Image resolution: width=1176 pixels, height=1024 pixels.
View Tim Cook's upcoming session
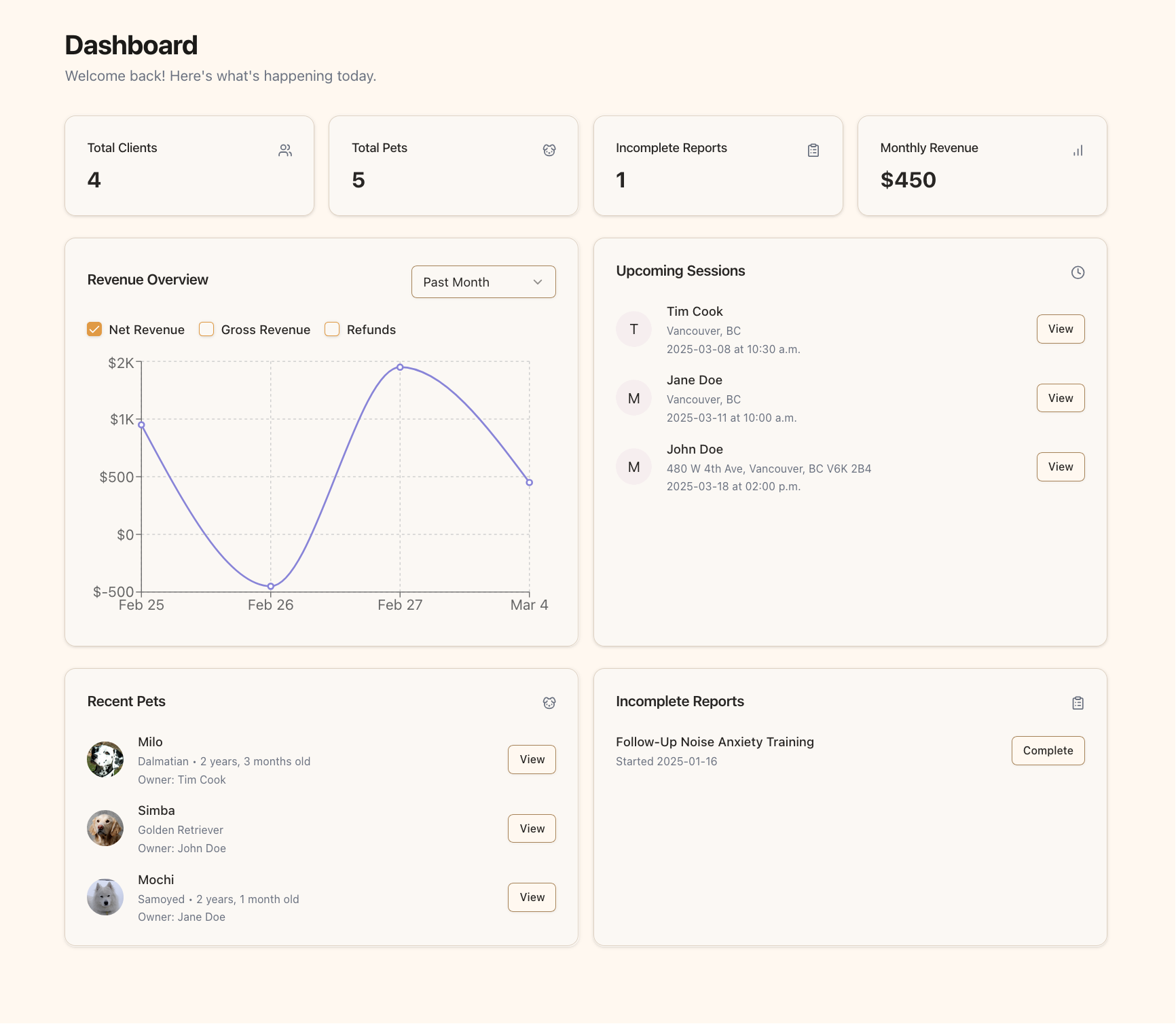point(1060,329)
